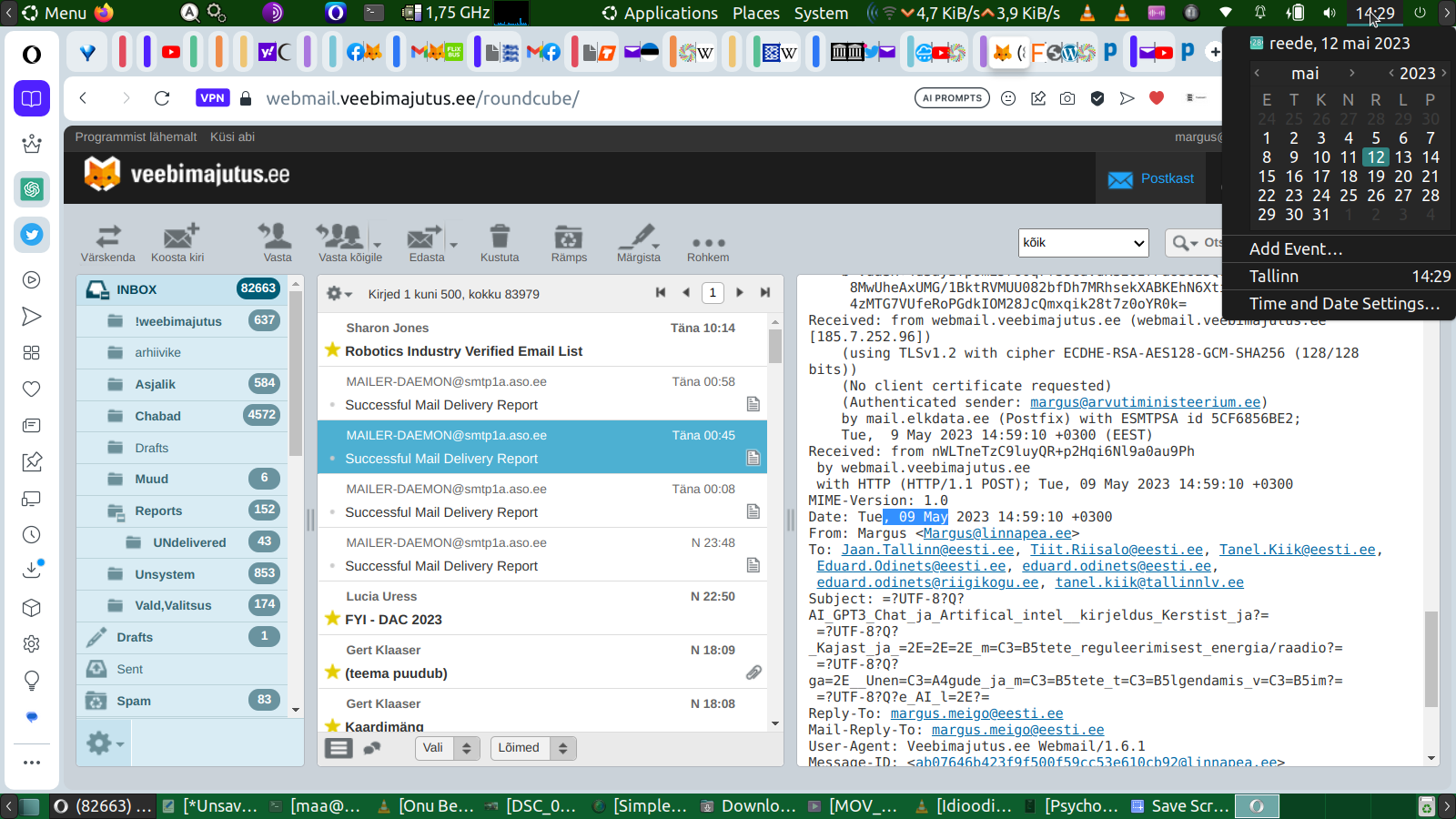Compose a new email with Koosta kiri
Viewport: 1456px width, 819px height.
[x=178, y=238]
